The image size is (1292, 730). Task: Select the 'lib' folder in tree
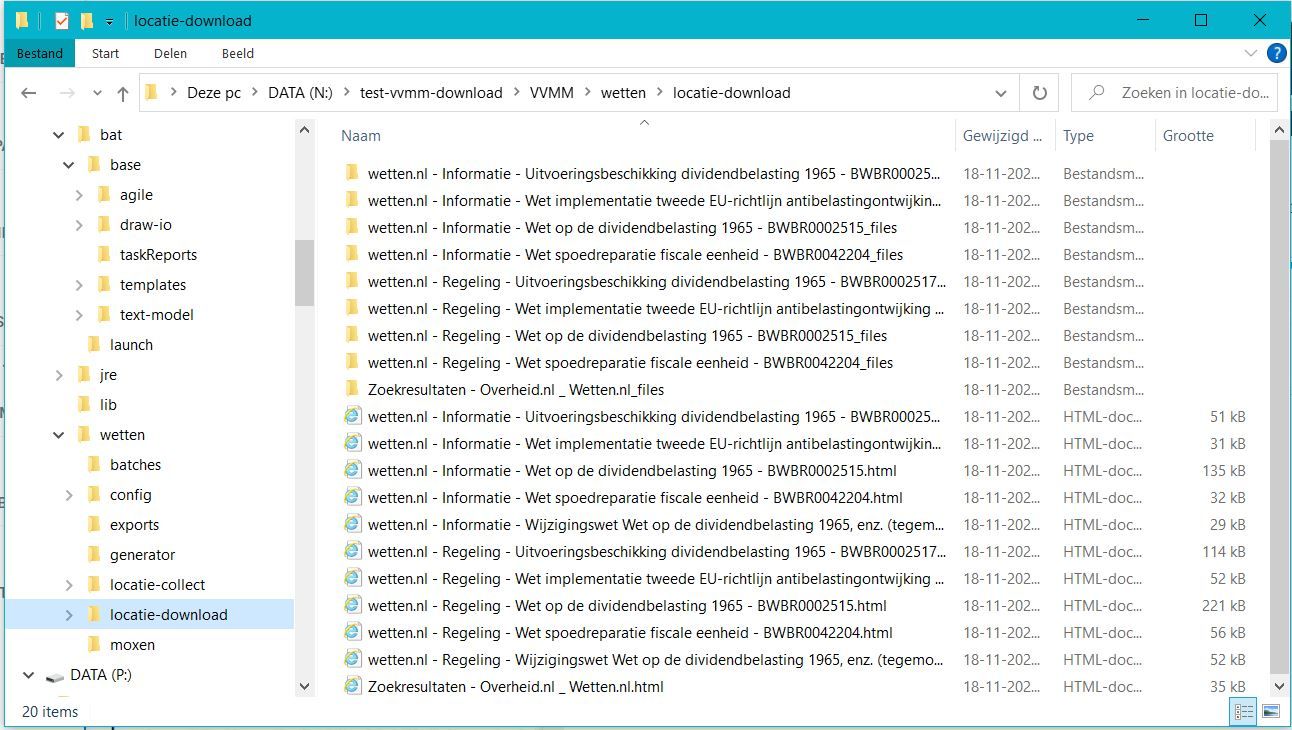point(108,405)
